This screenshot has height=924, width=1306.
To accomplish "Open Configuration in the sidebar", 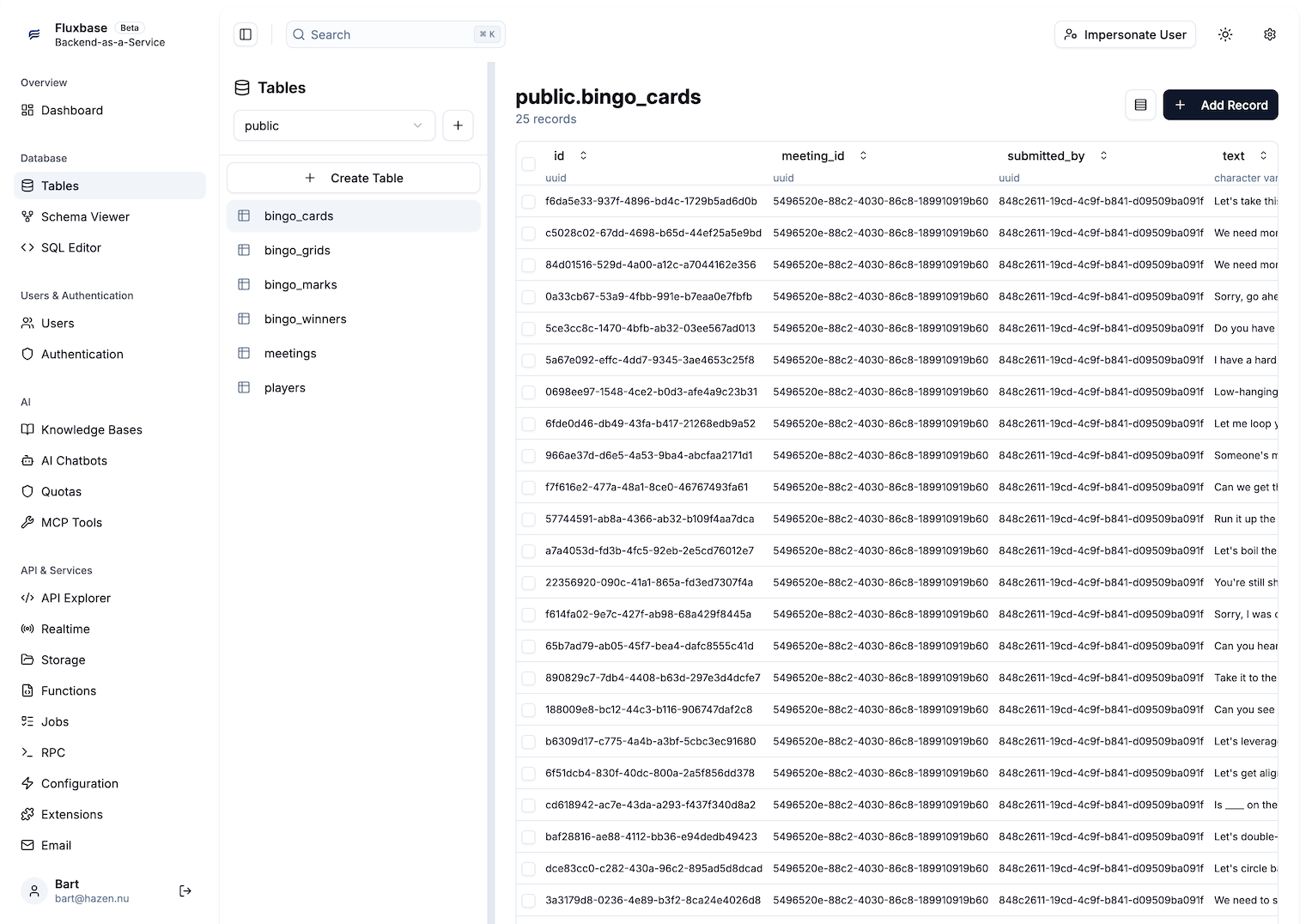I will [110, 783].
